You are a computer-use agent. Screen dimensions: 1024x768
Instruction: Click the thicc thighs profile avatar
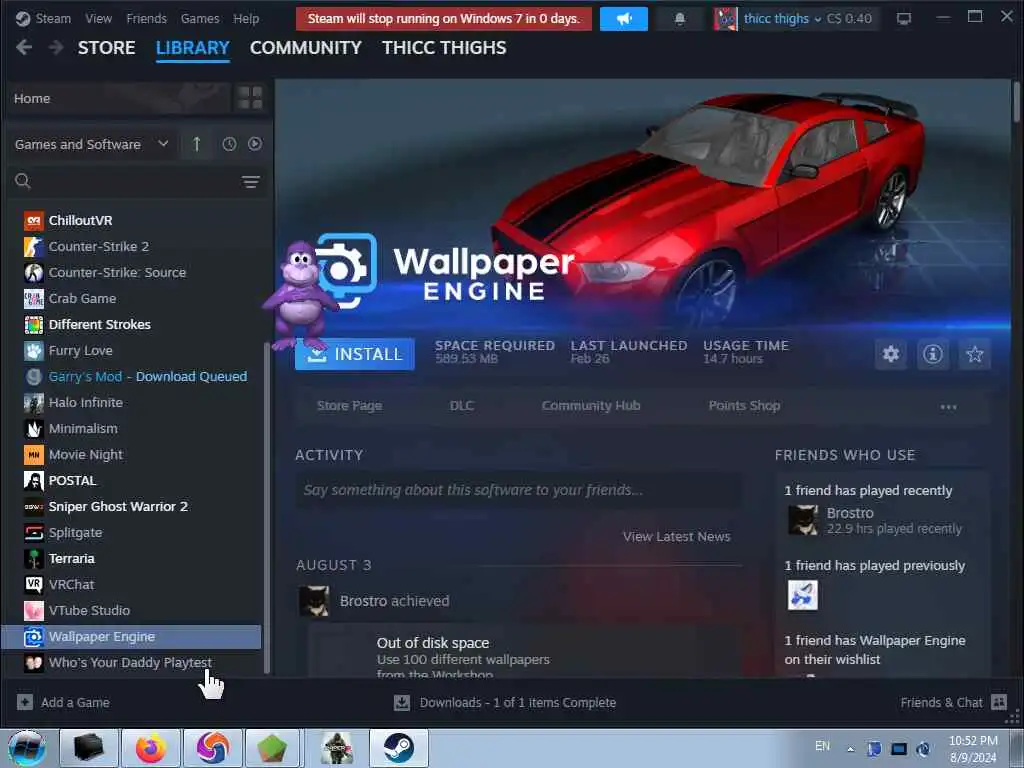tap(726, 19)
